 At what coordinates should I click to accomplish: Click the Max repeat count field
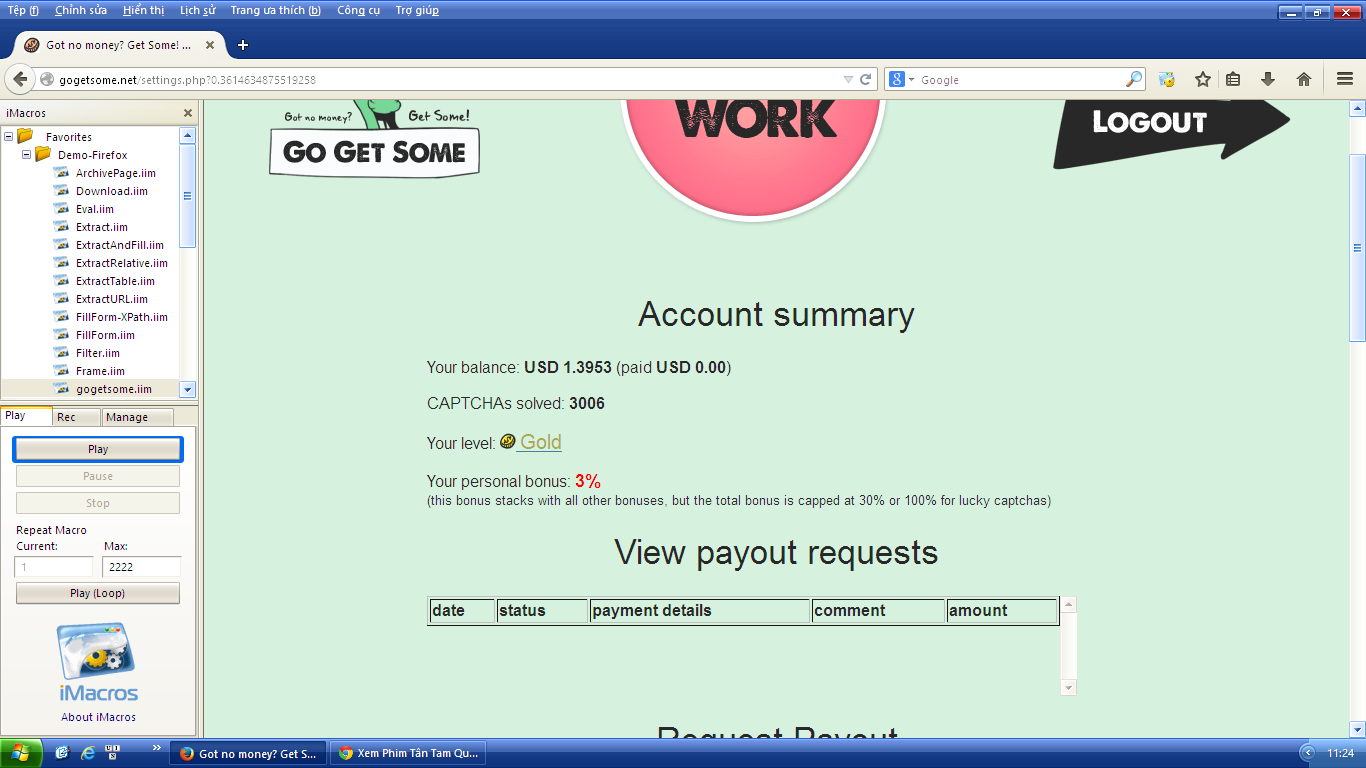click(x=142, y=567)
